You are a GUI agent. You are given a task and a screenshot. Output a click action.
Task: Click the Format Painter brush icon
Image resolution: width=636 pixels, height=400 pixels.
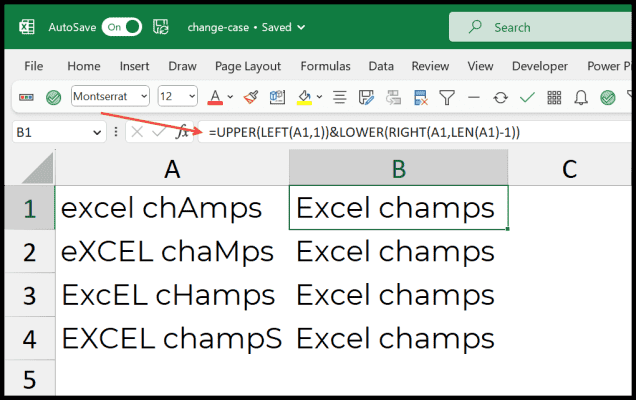click(251, 97)
